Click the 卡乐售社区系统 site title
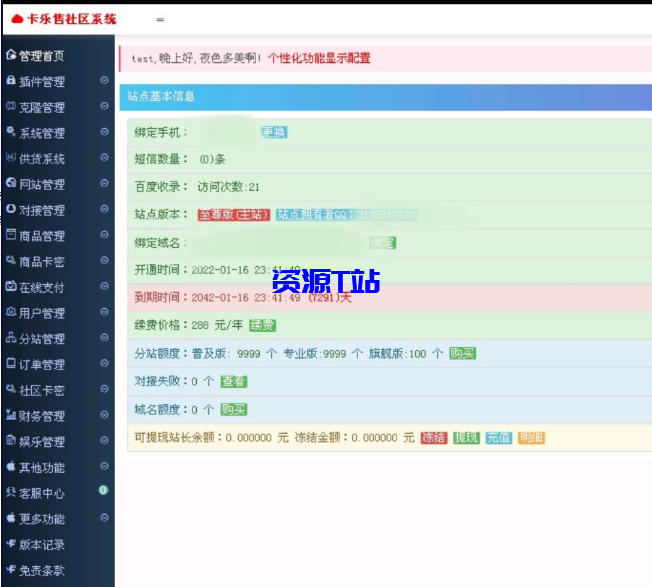 (72, 19)
